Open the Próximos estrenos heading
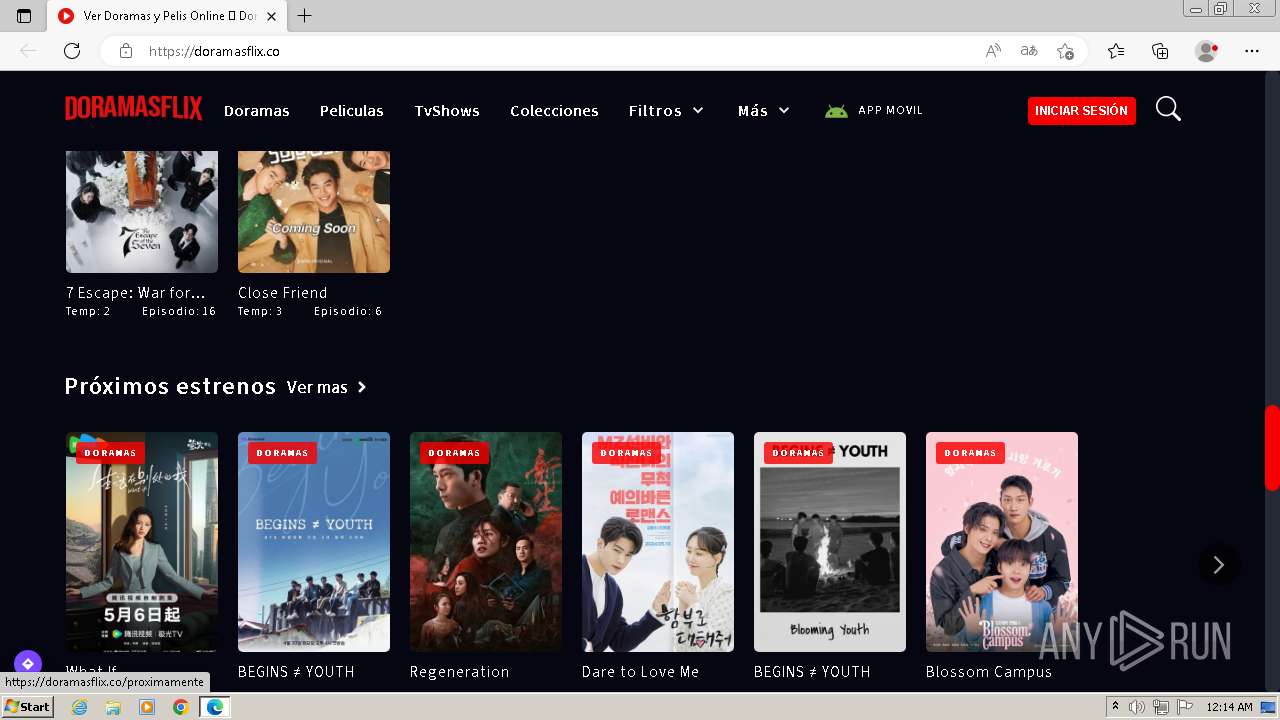Viewport: 1280px width, 720px height. (x=170, y=386)
